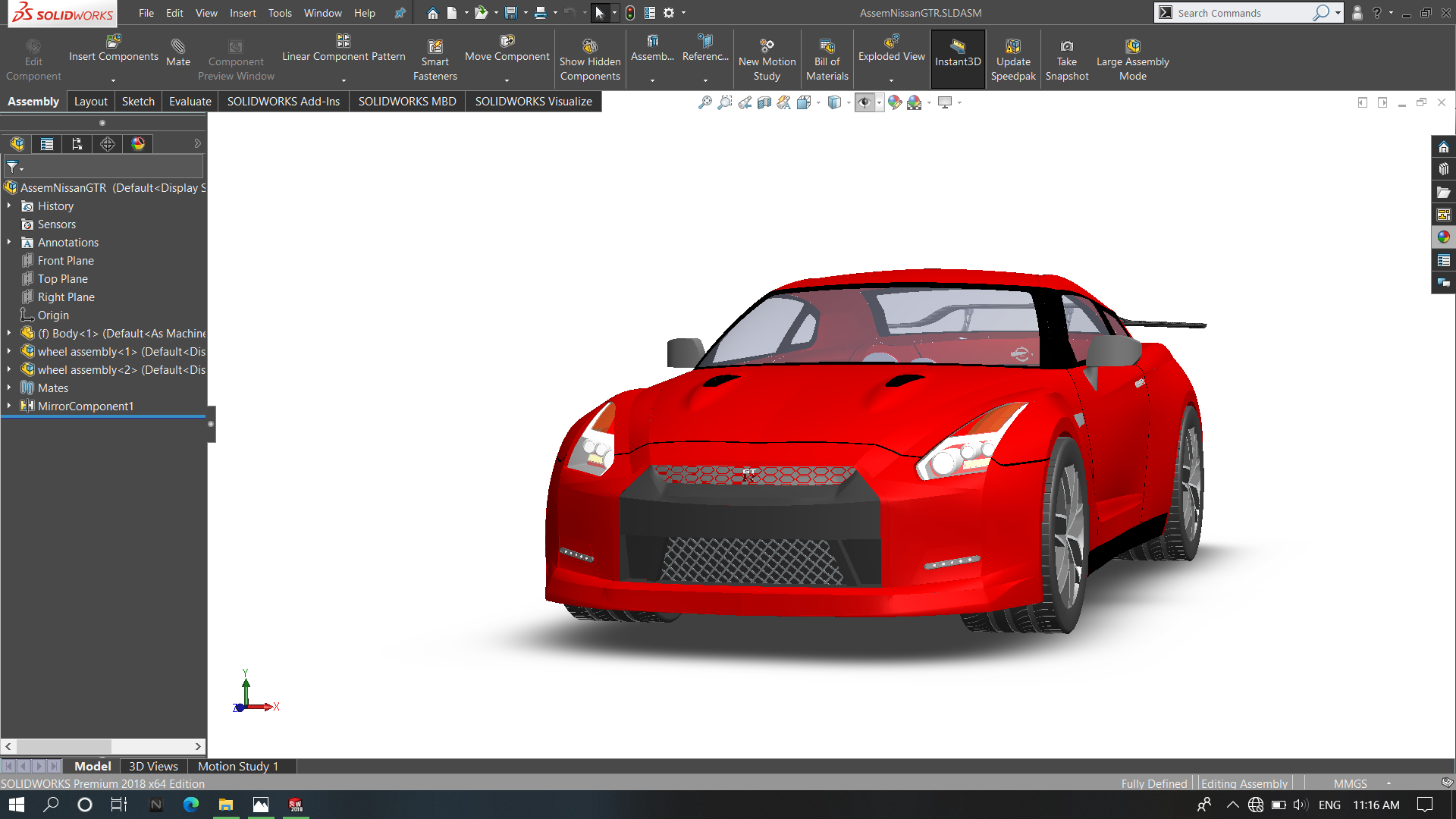Screen dimensions: 1456x819
Task: Click Edit Appearance color ball icon
Action: click(895, 102)
